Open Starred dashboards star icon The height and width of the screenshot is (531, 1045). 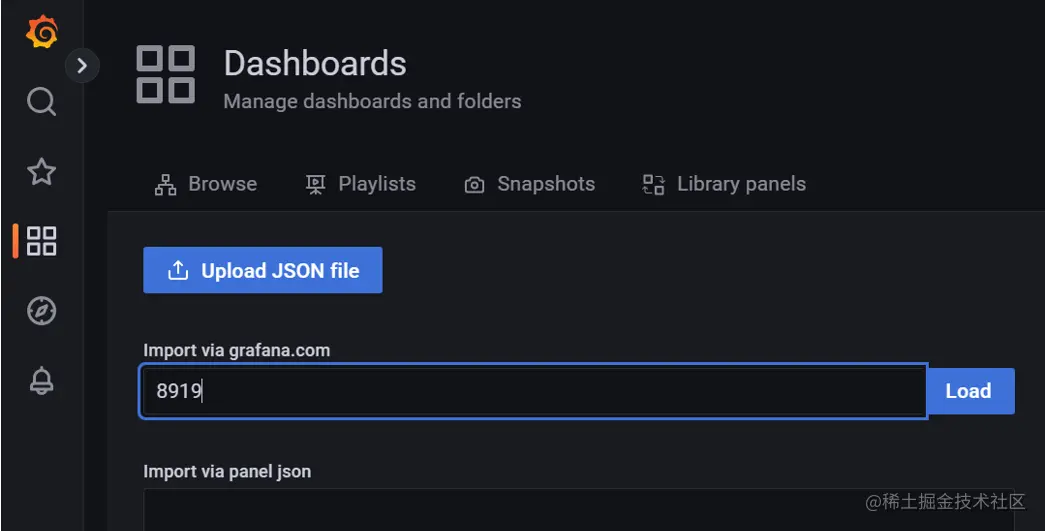41,172
